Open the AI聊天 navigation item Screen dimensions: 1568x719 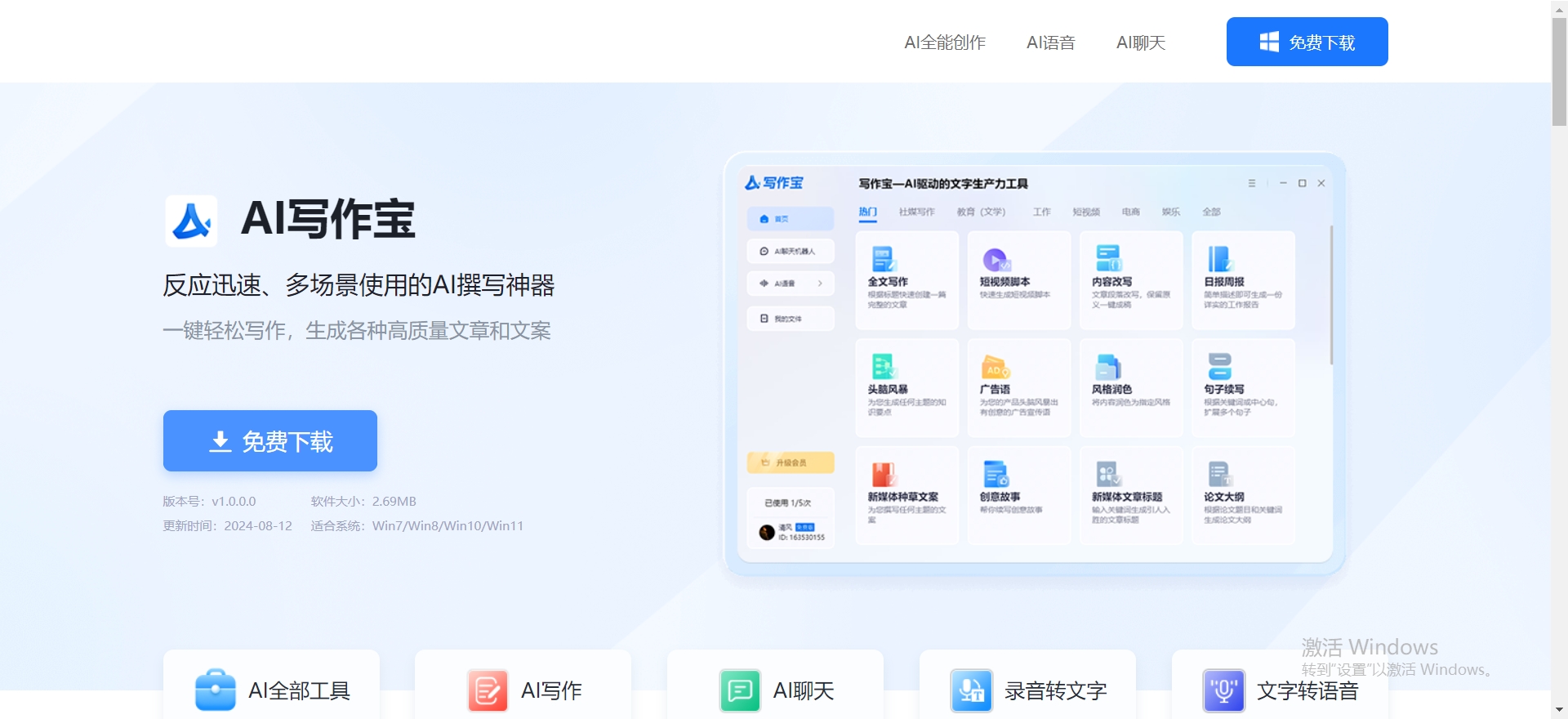[1141, 42]
